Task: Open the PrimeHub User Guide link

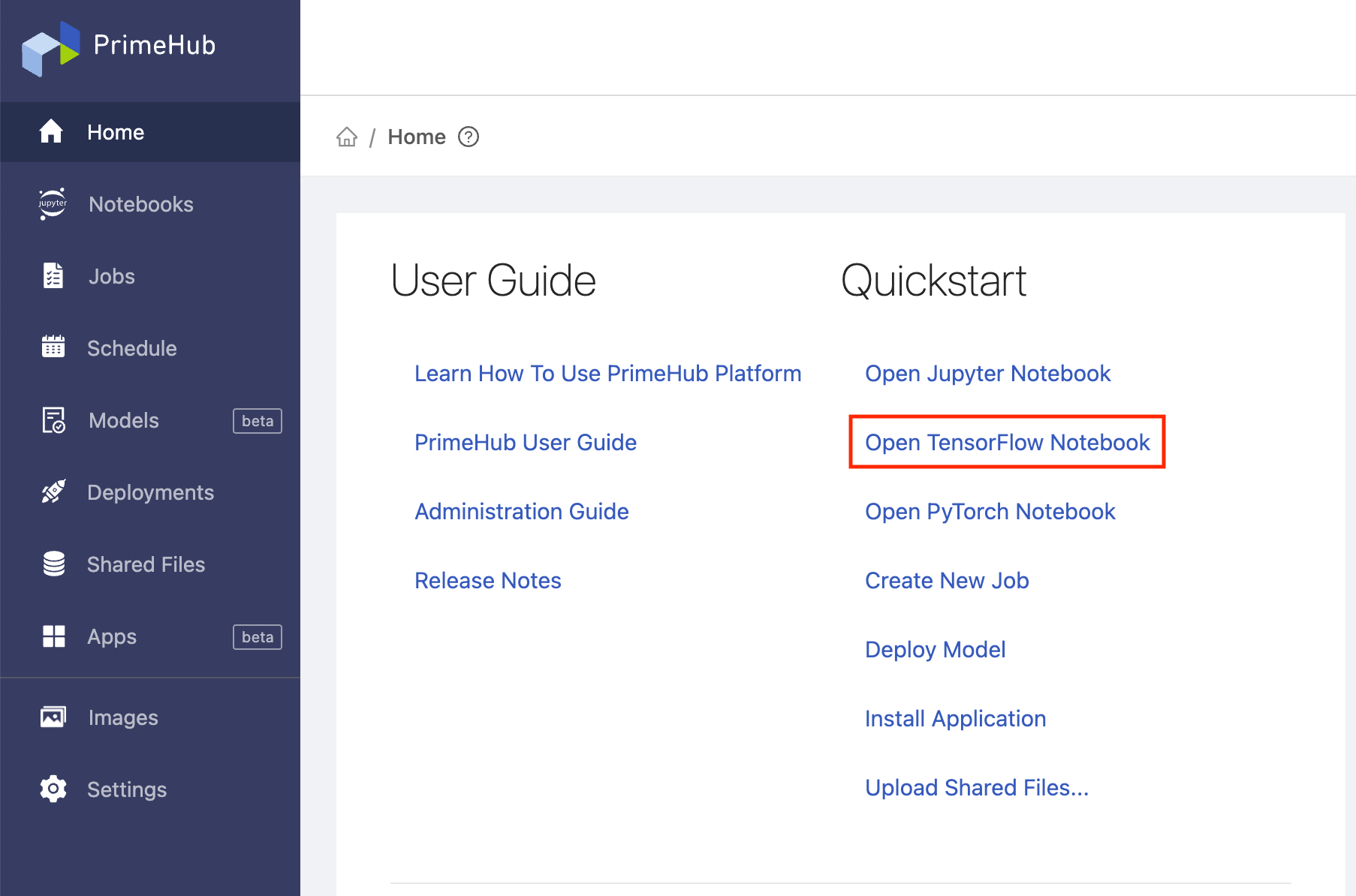Action: (x=526, y=442)
